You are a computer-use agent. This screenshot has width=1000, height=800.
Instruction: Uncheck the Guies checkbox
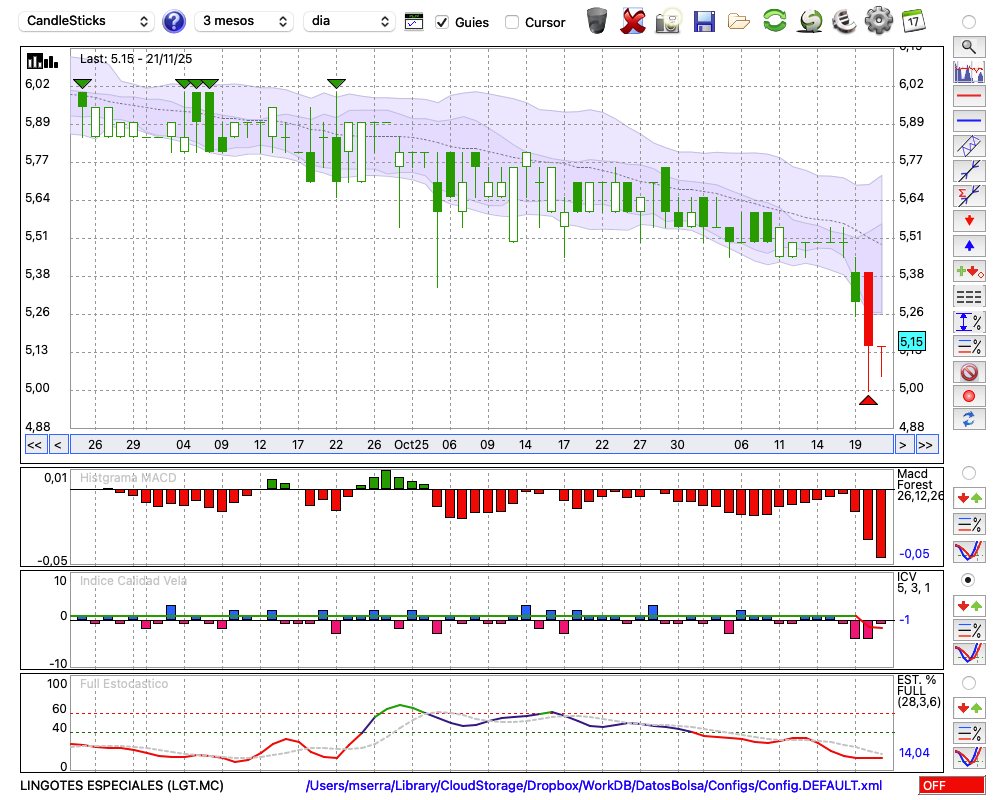[x=441, y=22]
